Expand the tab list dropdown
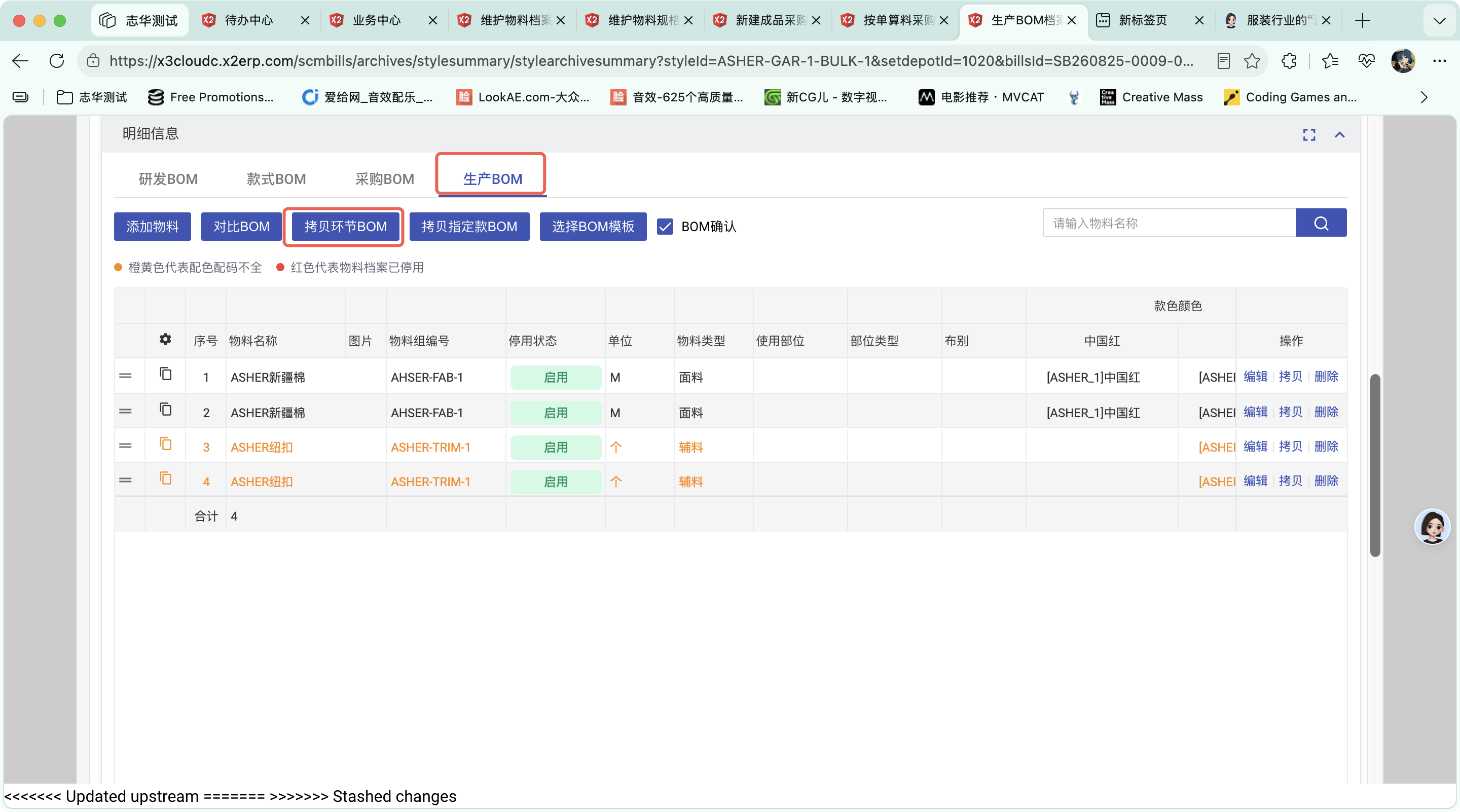Screen dimensions: 1460x812 1439,21
